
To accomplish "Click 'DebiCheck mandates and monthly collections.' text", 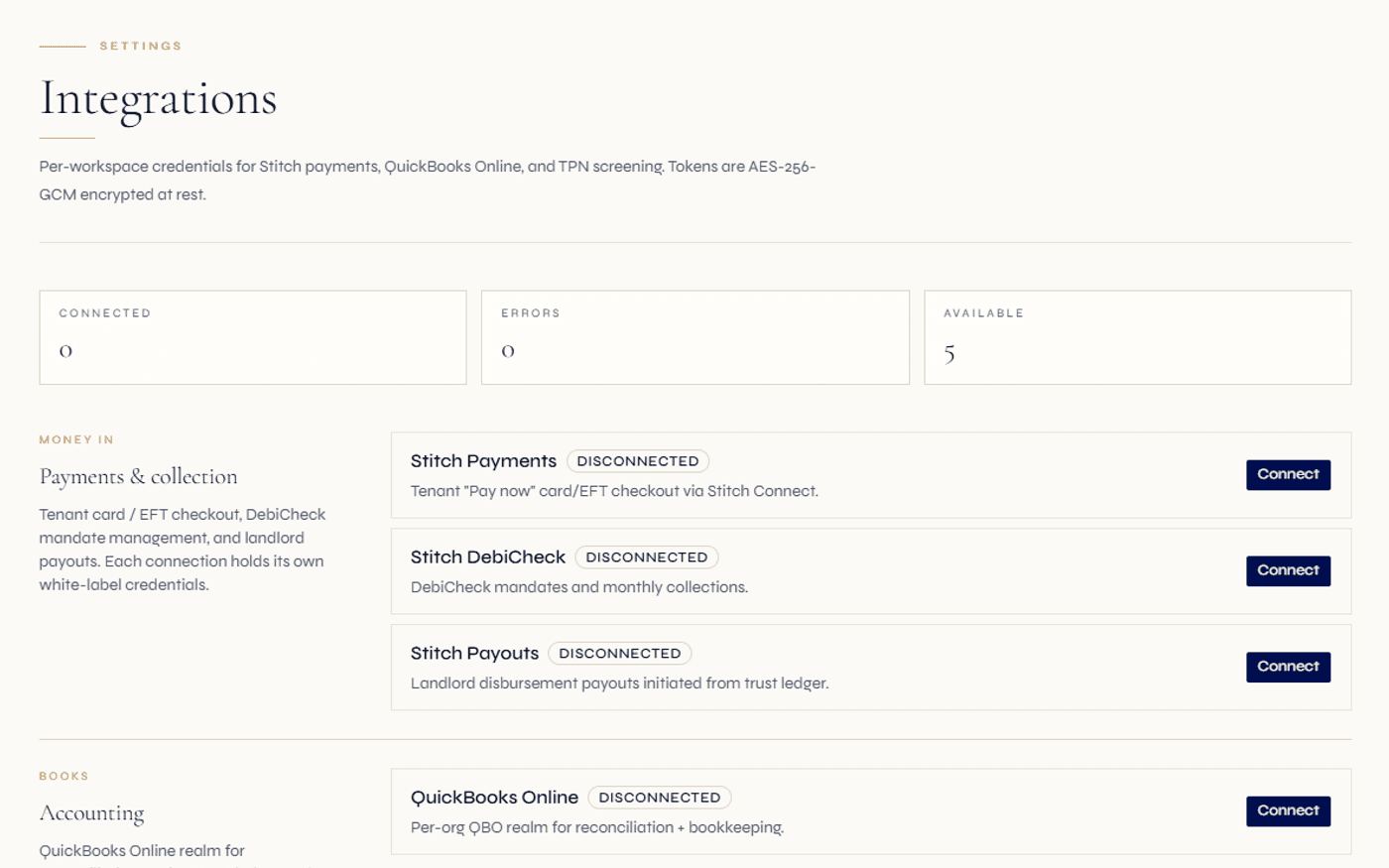I will click(579, 587).
